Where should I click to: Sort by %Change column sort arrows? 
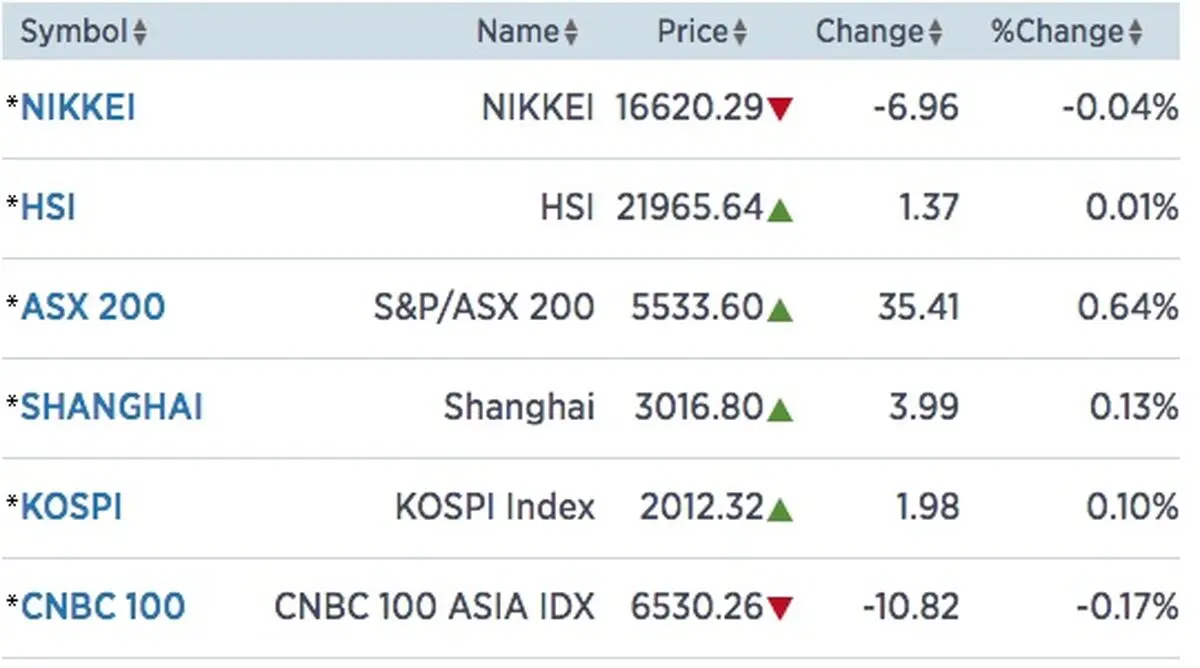click(1135, 33)
